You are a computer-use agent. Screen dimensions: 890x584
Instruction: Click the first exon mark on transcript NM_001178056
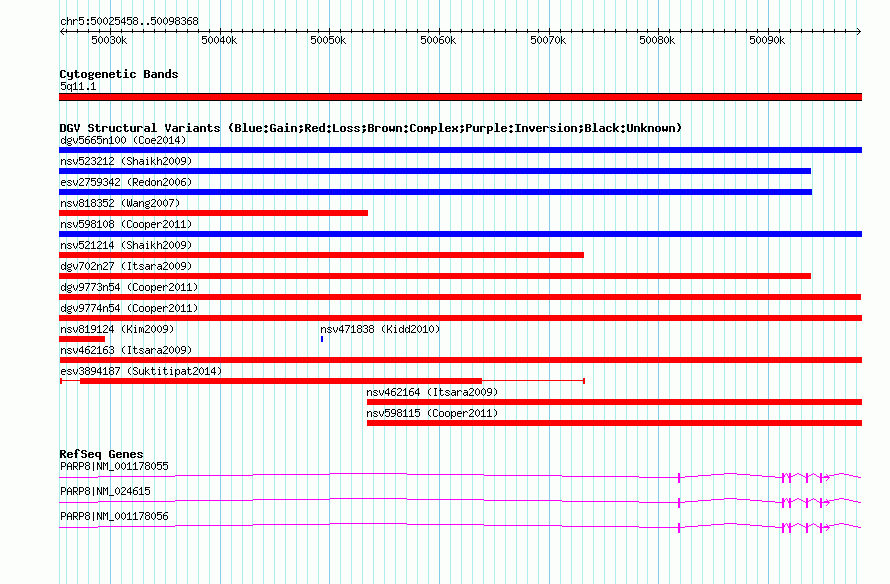679,528
